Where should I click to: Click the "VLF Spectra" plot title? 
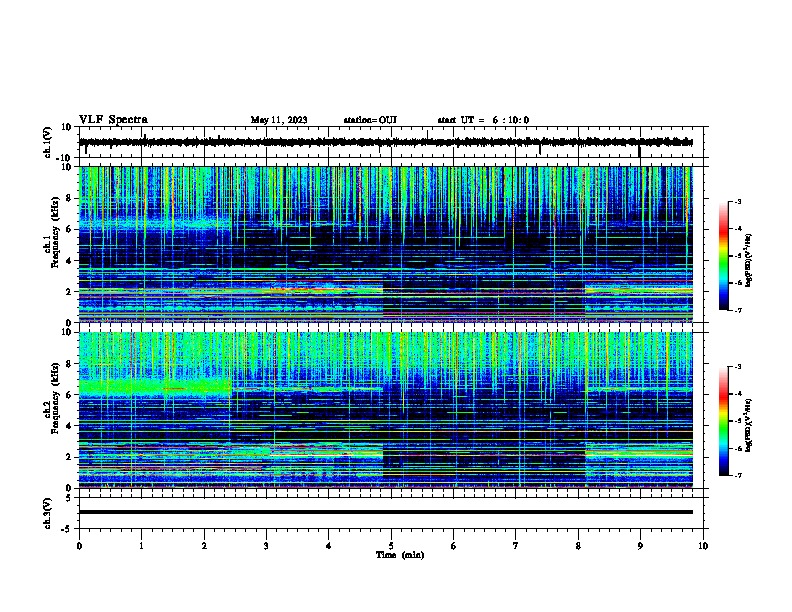(113, 120)
